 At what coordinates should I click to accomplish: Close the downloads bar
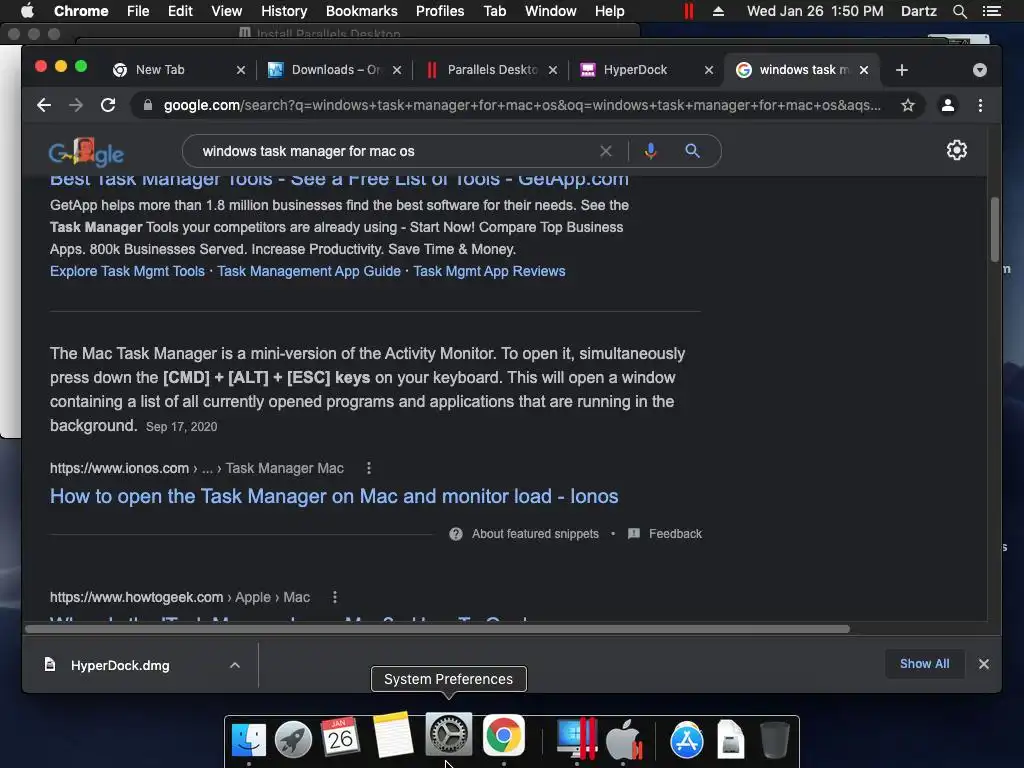pyautogui.click(x=984, y=664)
